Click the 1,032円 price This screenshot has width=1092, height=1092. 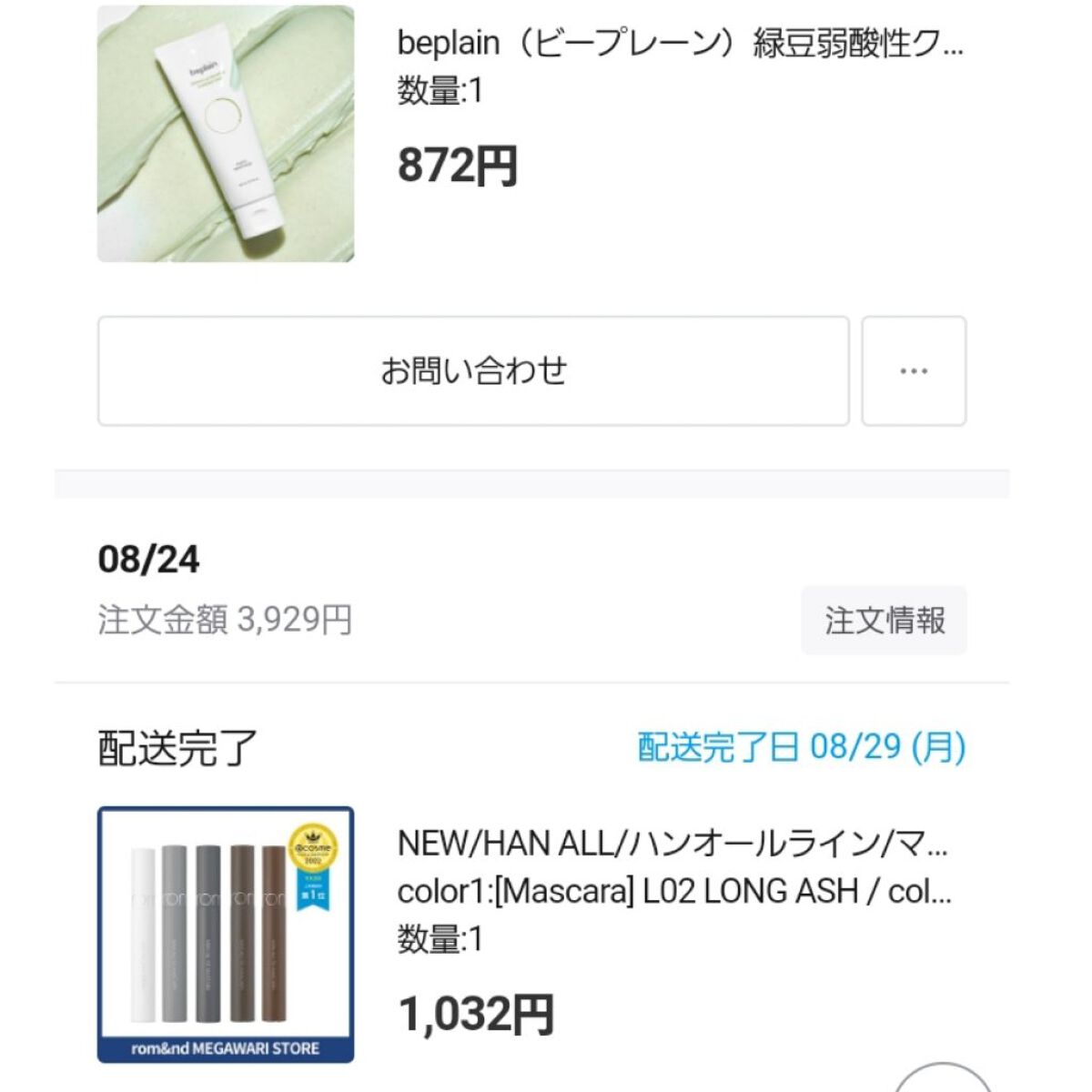(476, 1014)
